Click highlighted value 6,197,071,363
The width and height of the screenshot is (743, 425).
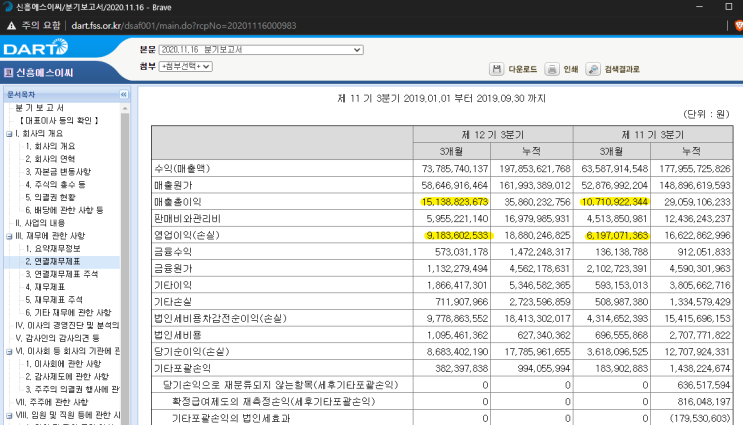pos(617,235)
